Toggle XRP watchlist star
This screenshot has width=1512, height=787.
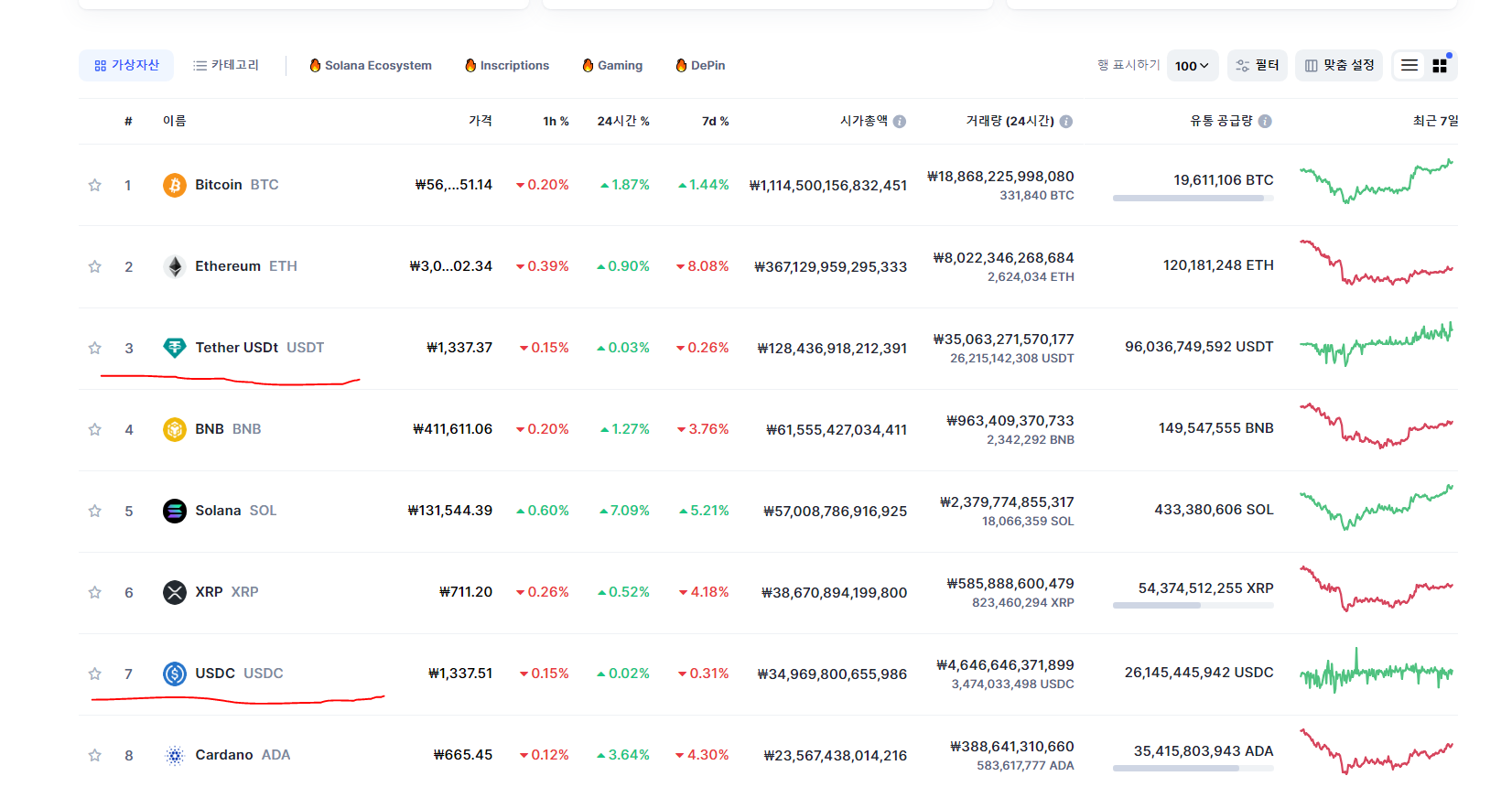pyautogui.click(x=94, y=592)
